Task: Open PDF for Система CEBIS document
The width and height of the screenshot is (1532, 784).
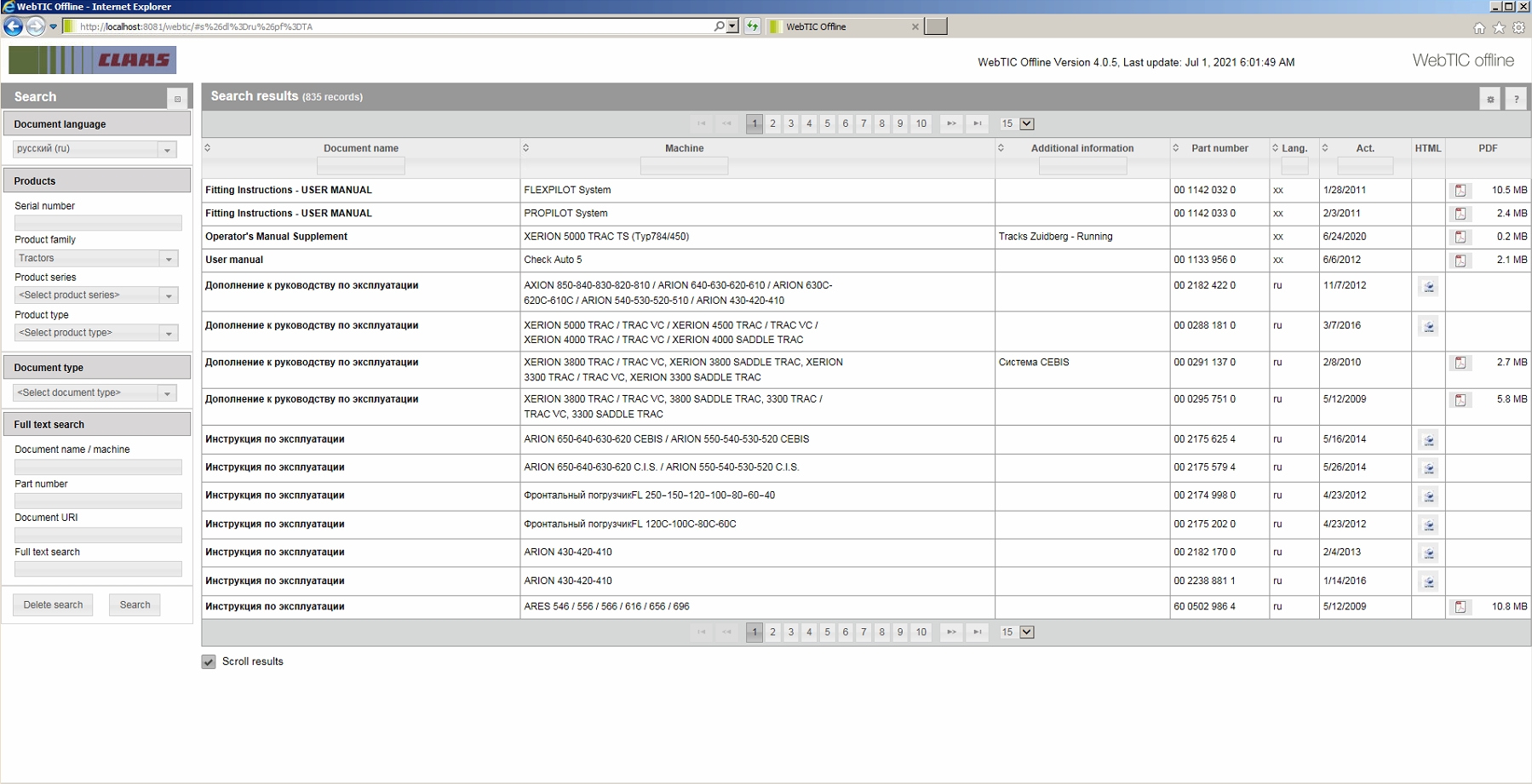Action: point(1460,363)
